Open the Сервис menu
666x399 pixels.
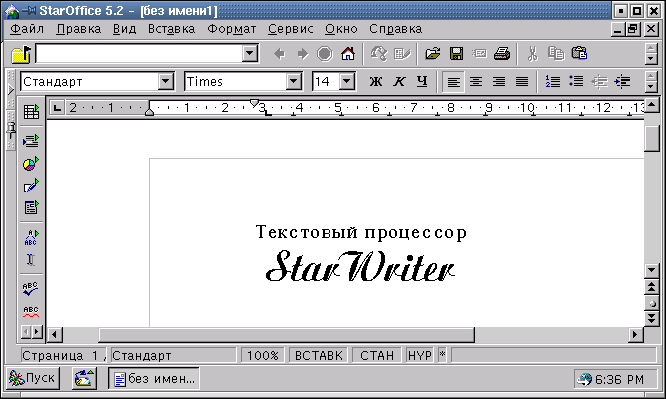(x=291, y=29)
